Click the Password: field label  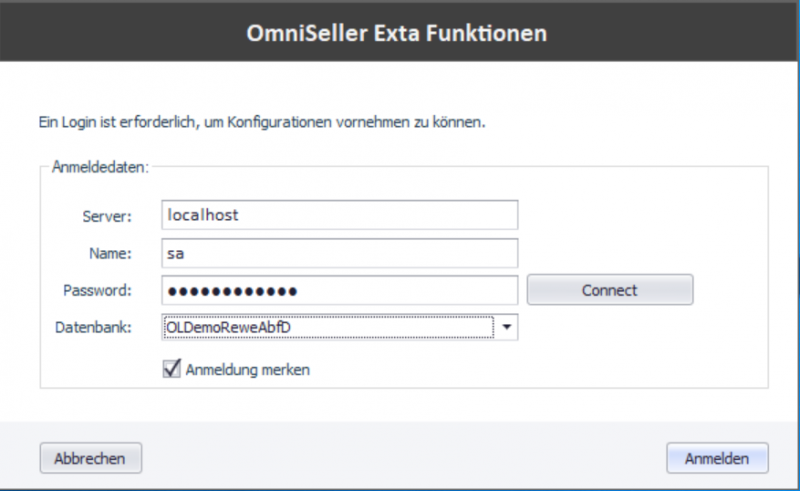98,290
